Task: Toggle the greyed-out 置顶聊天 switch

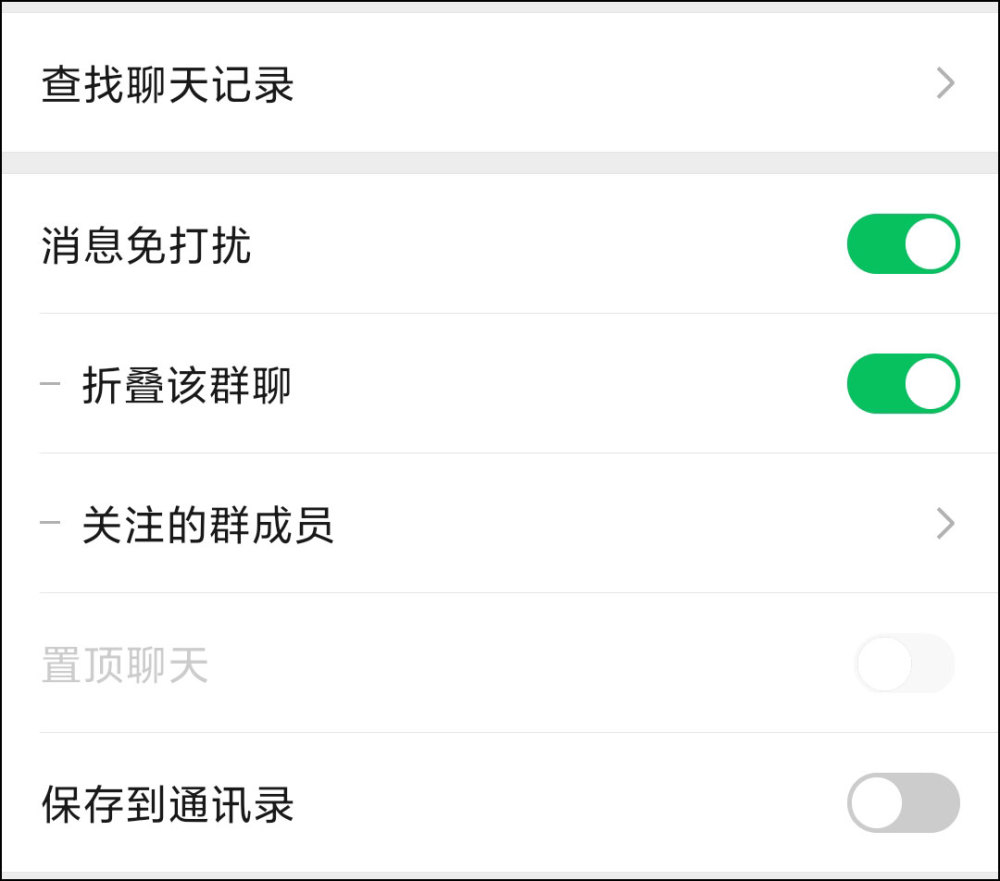Action: (x=904, y=663)
